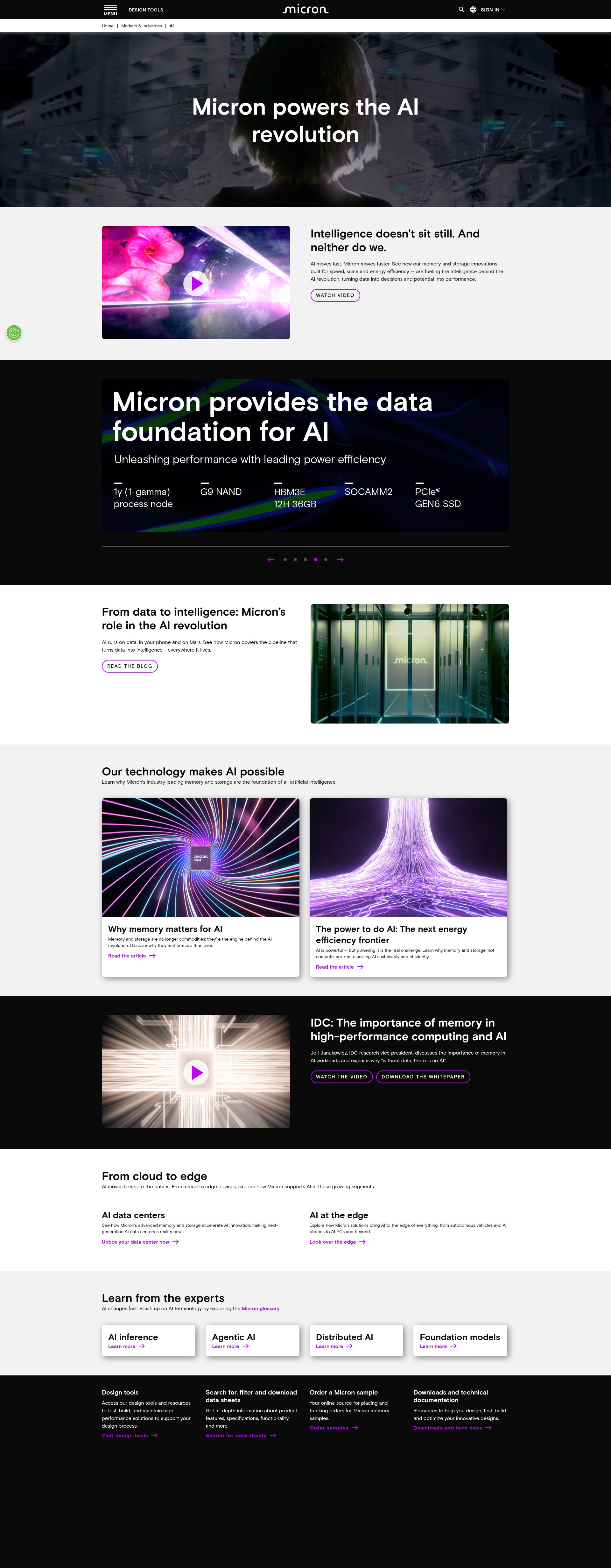Open the Micron data center image
This screenshot has height=1568, width=611.
click(x=410, y=663)
